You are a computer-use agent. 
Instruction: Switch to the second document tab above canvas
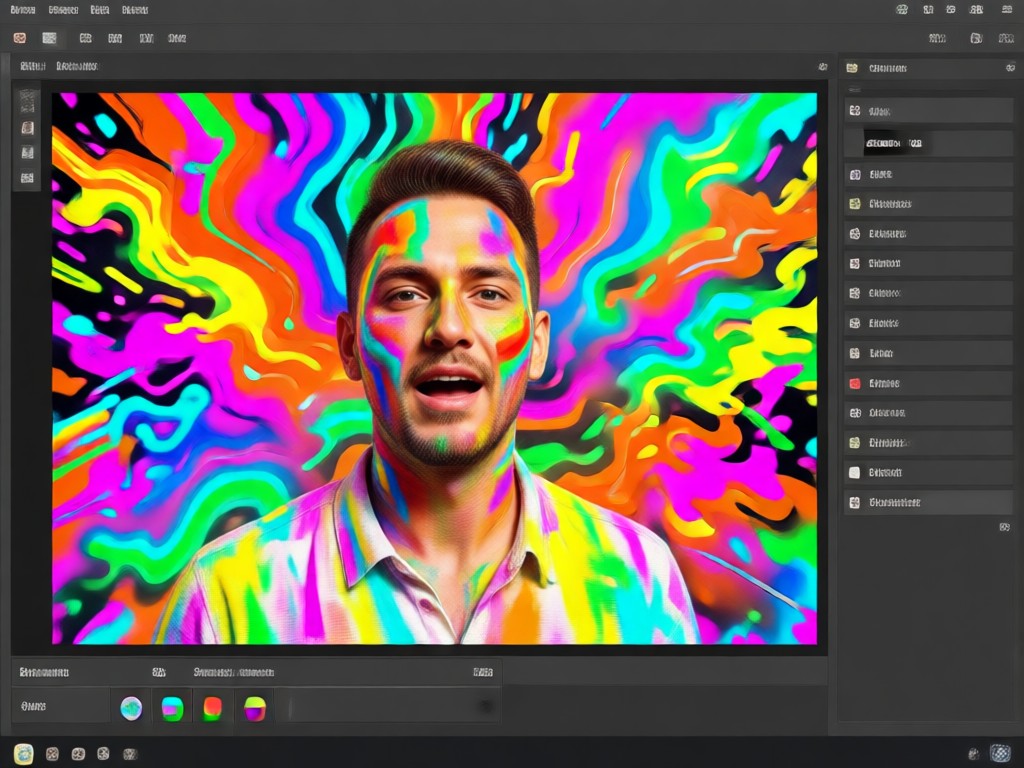point(77,66)
